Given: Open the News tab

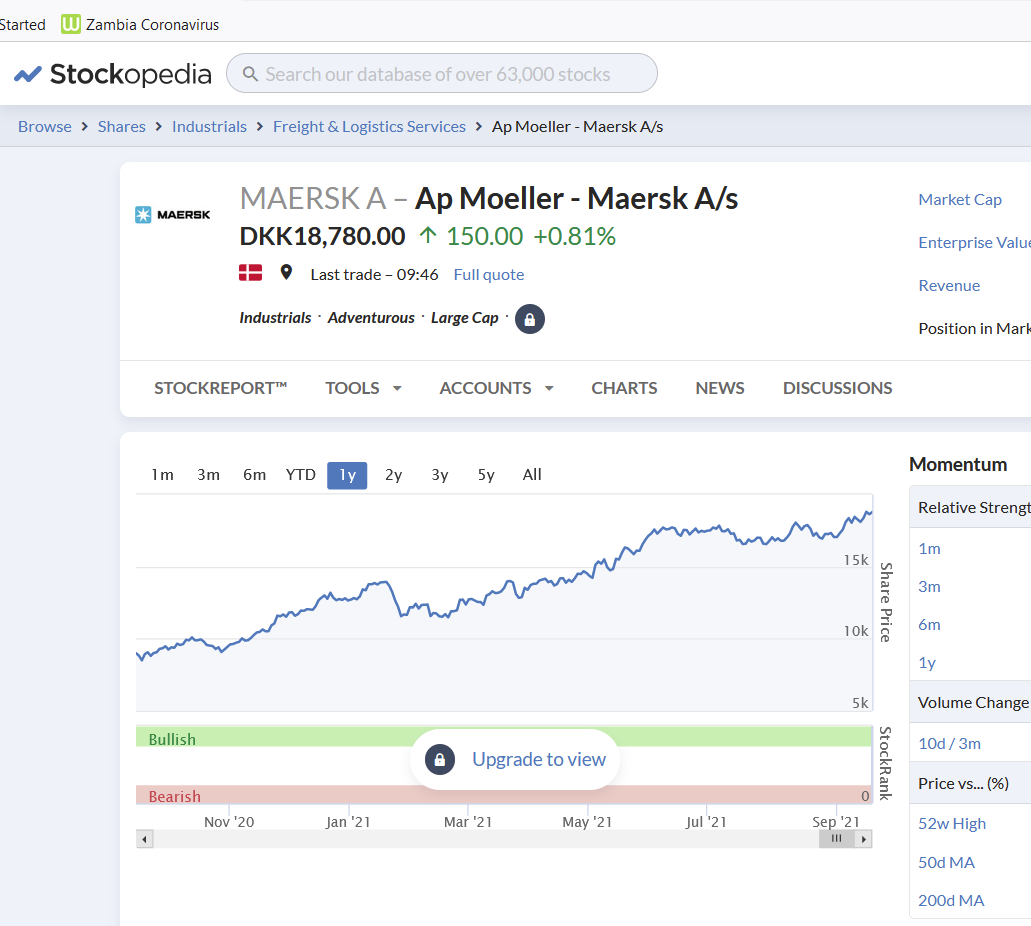Looking at the screenshot, I should coord(720,388).
